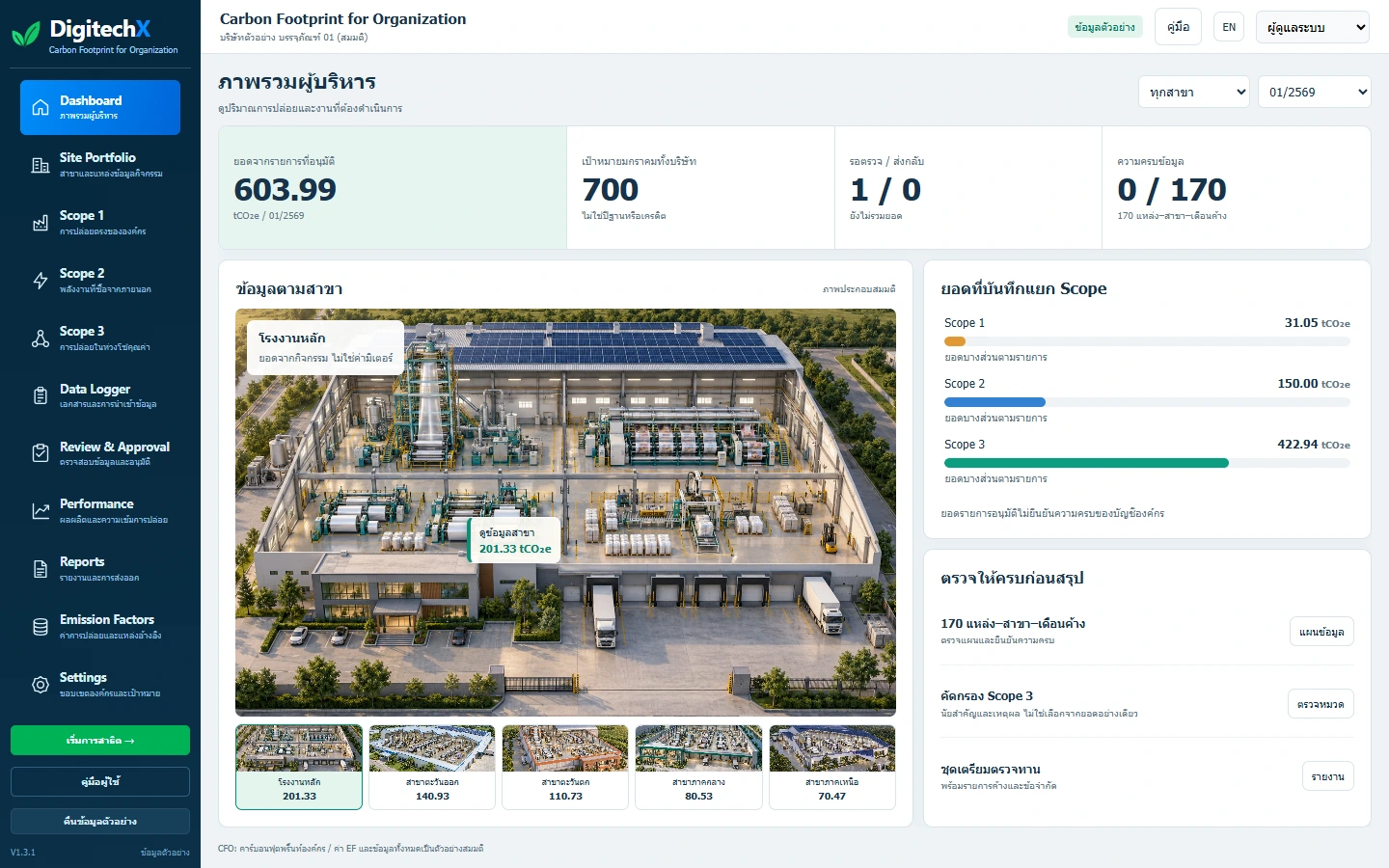Click the Scope 1 factory icon
Screen dimensions: 1389x868
click(41, 223)
